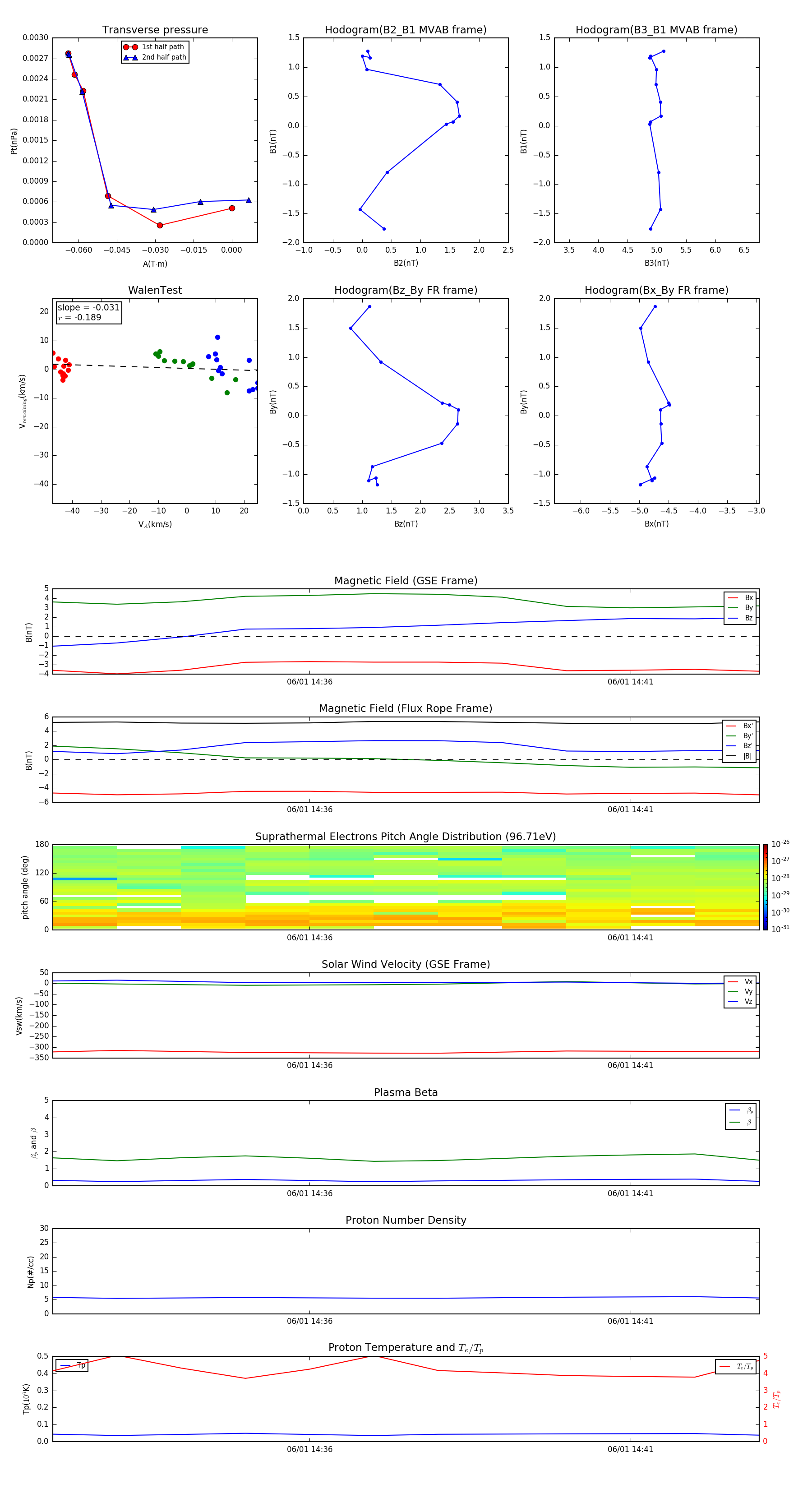The image size is (812, 1489).
Task: Select '2nd half path' legend entry
Action: tap(155, 57)
